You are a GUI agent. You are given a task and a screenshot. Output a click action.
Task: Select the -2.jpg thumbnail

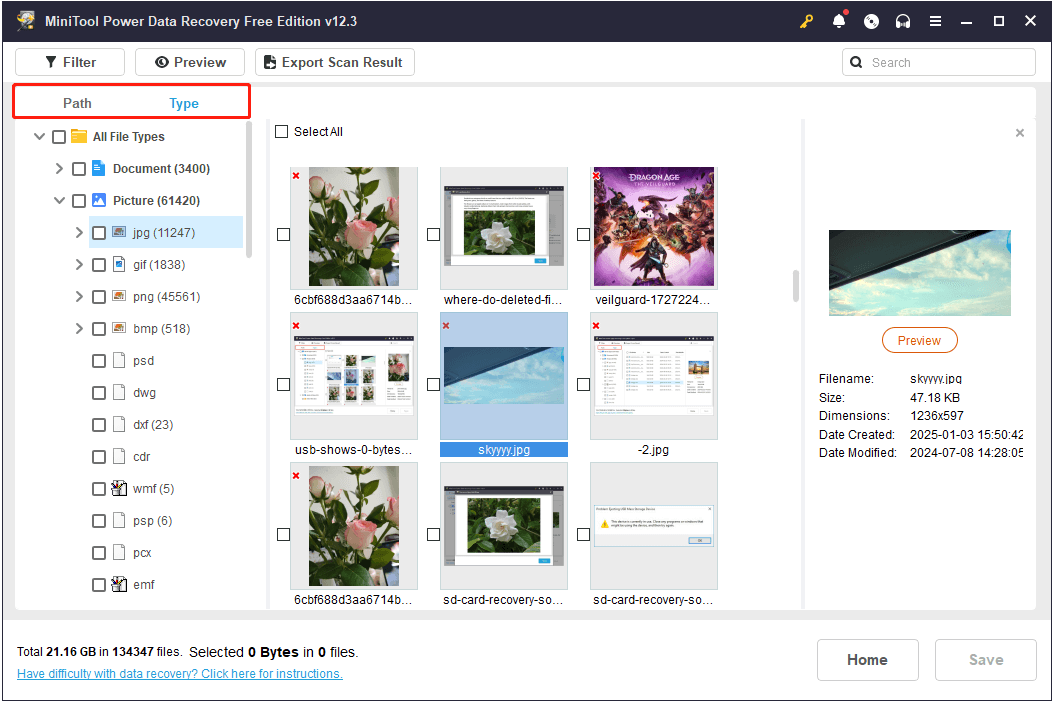click(654, 376)
